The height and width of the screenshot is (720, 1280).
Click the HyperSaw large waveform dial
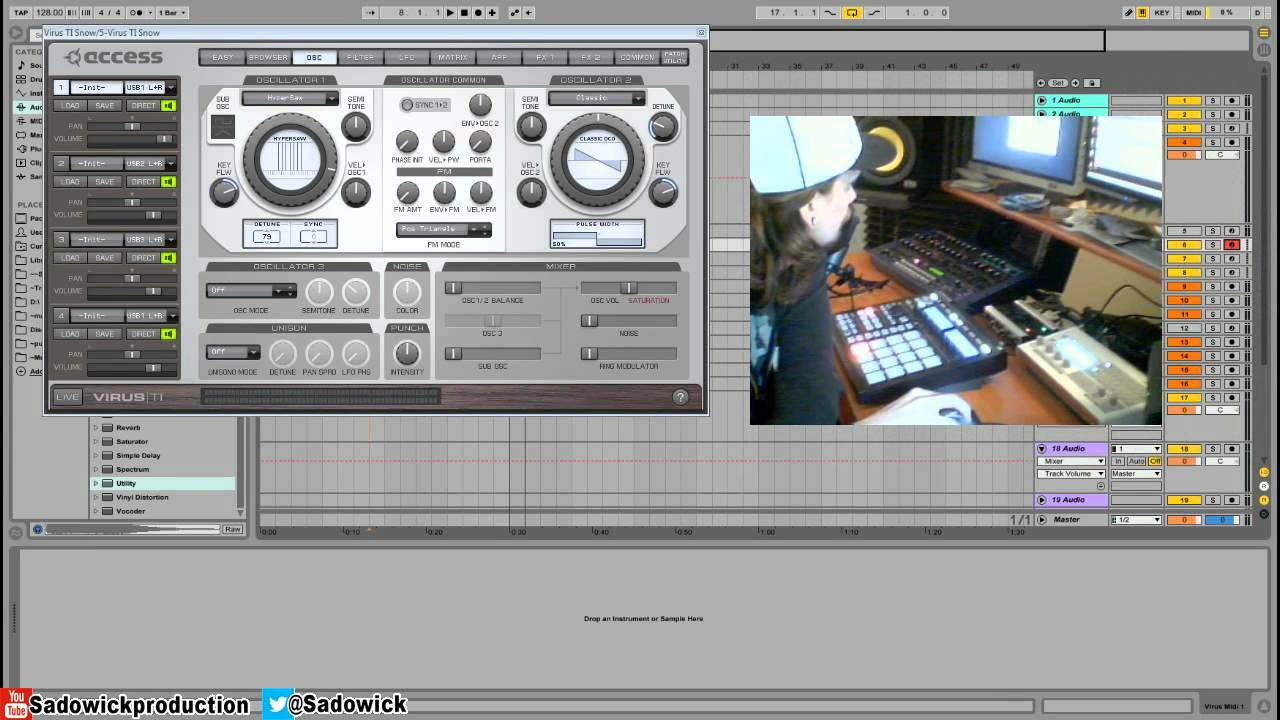coord(290,160)
